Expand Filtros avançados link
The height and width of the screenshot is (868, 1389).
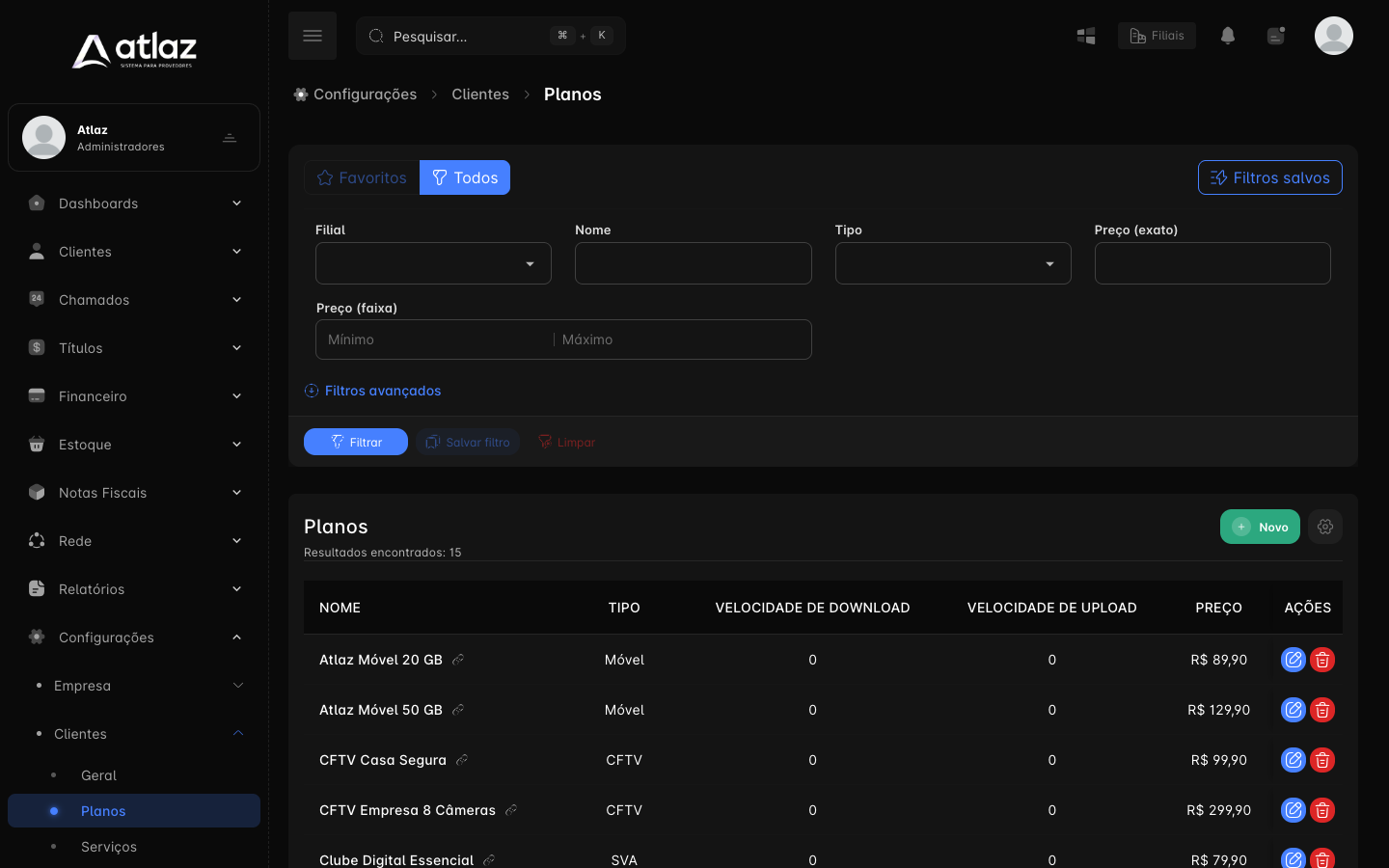point(372,391)
